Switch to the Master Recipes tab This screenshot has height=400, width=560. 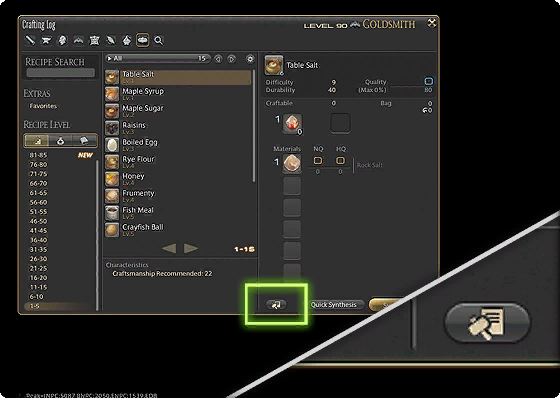pos(85,140)
